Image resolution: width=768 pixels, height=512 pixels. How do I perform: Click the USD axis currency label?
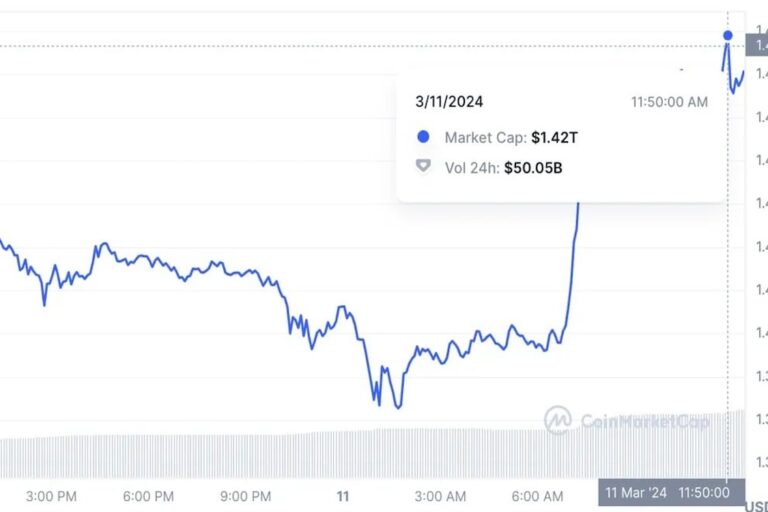point(755,495)
